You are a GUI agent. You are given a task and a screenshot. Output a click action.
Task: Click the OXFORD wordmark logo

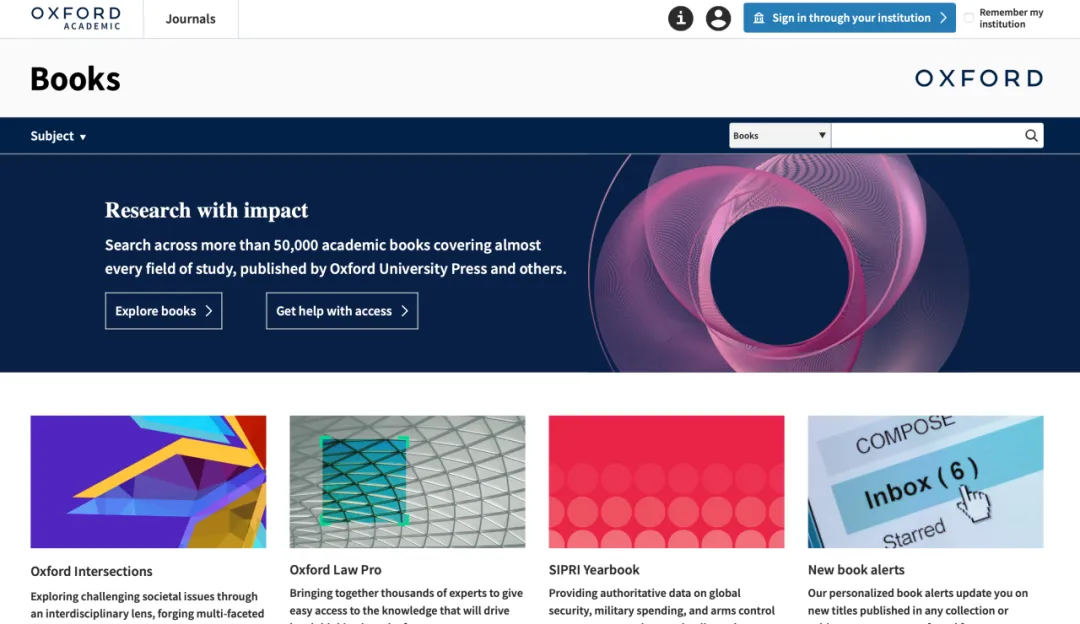[979, 78]
